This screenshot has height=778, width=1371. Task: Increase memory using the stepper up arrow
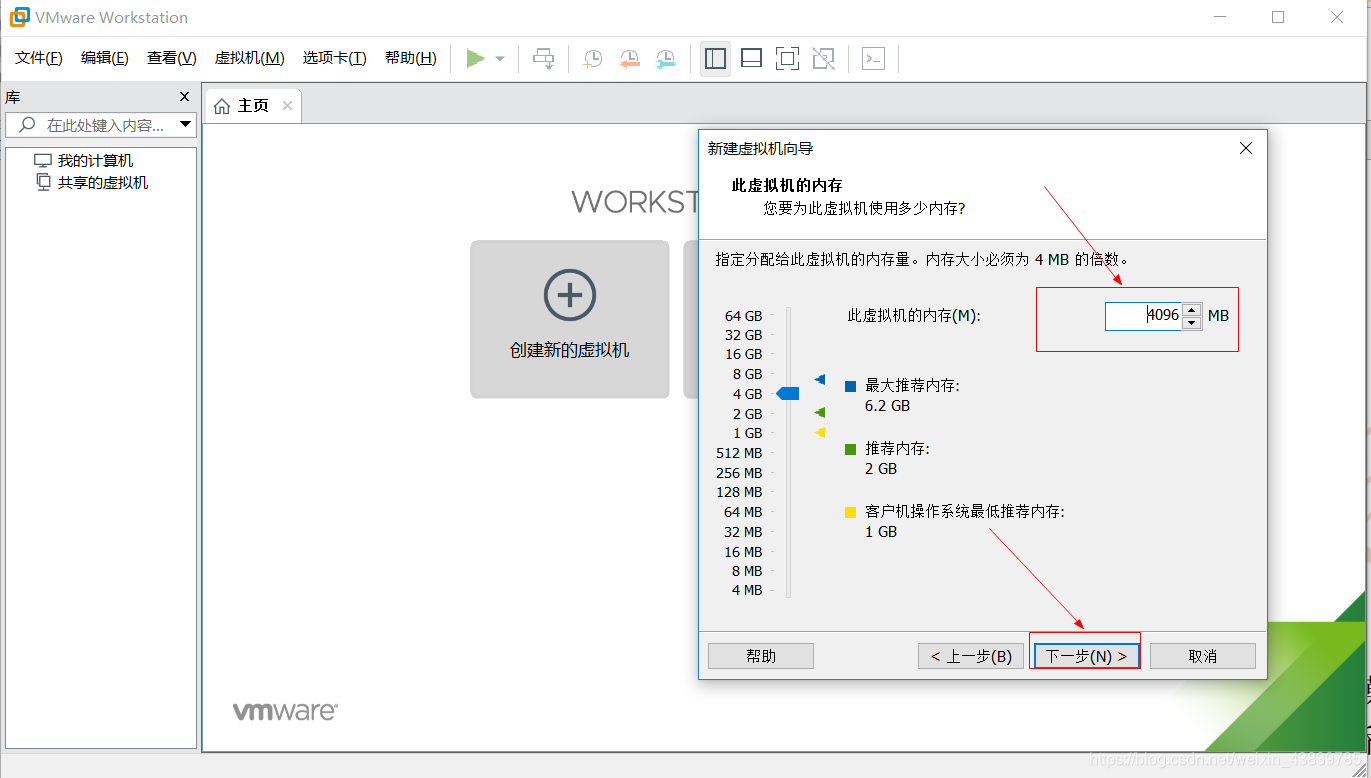(1191, 310)
